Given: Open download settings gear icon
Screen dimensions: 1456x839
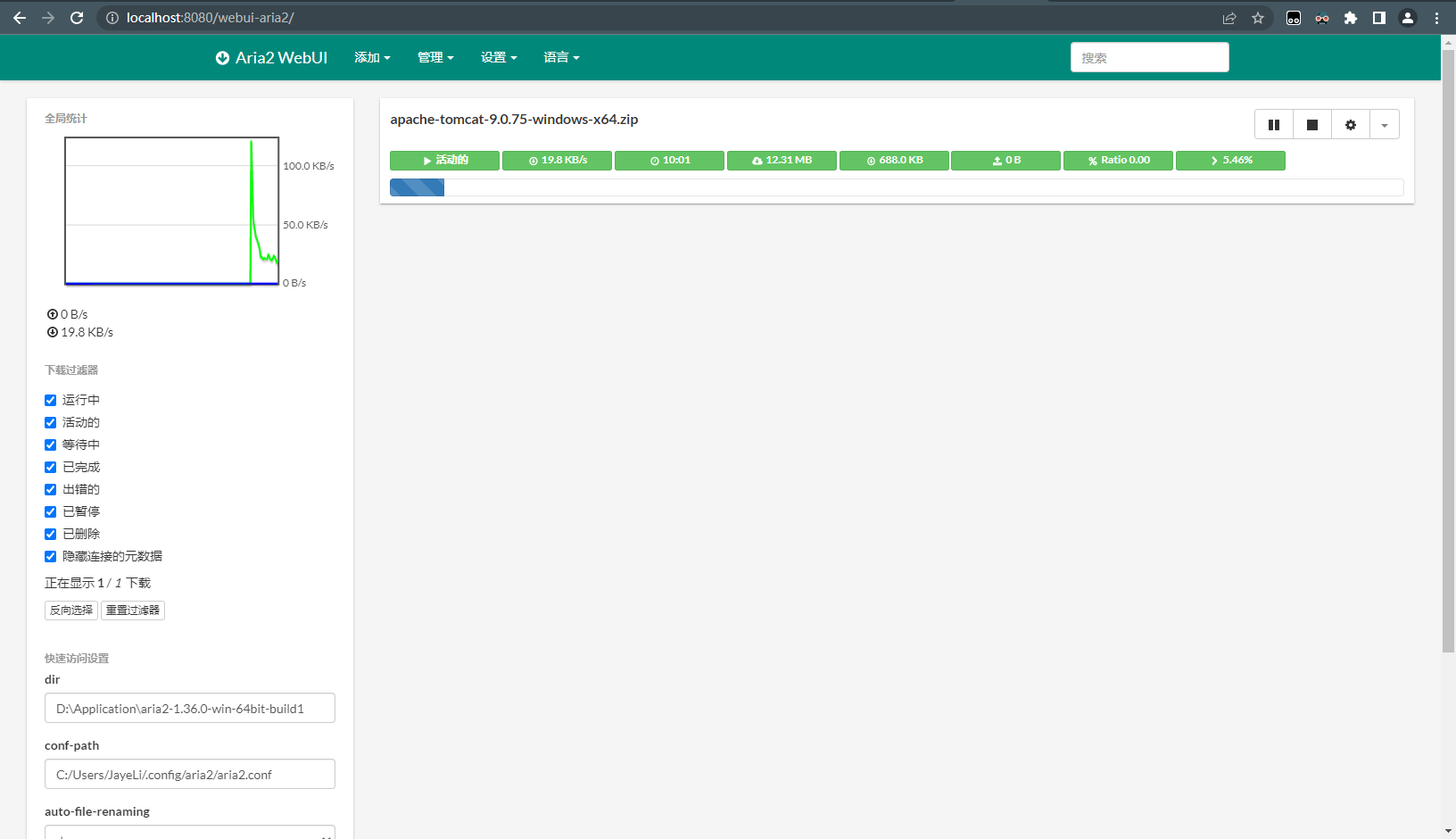Looking at the screenshot, I should coord(1351,125).
